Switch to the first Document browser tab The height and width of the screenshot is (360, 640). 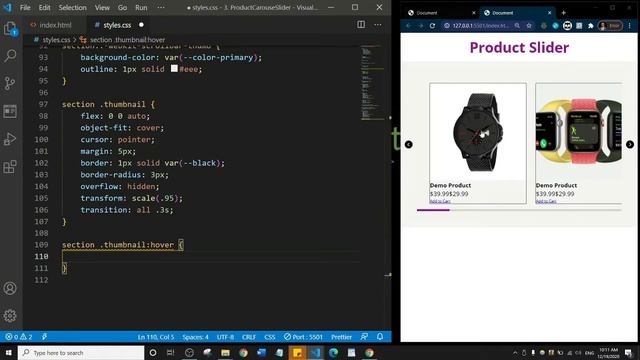441,13
